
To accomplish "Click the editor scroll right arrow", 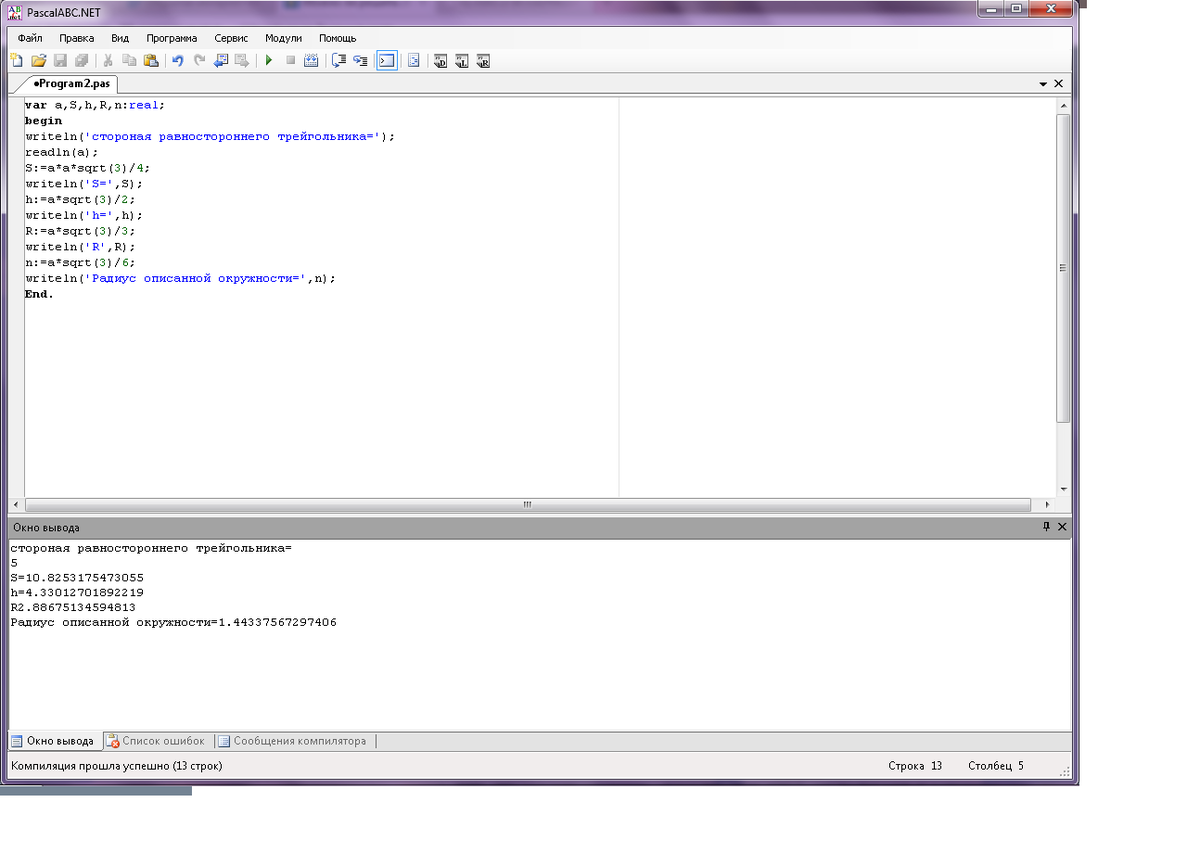I will click(x=1047, y=504).
